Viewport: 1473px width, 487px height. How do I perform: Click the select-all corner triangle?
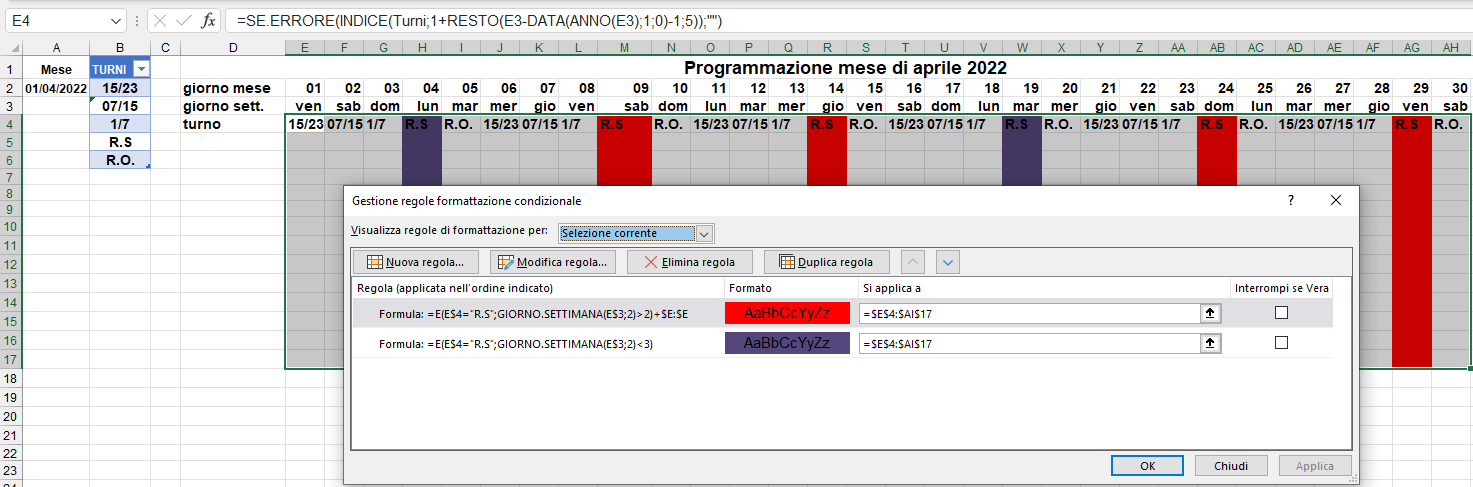click(11, 48)
